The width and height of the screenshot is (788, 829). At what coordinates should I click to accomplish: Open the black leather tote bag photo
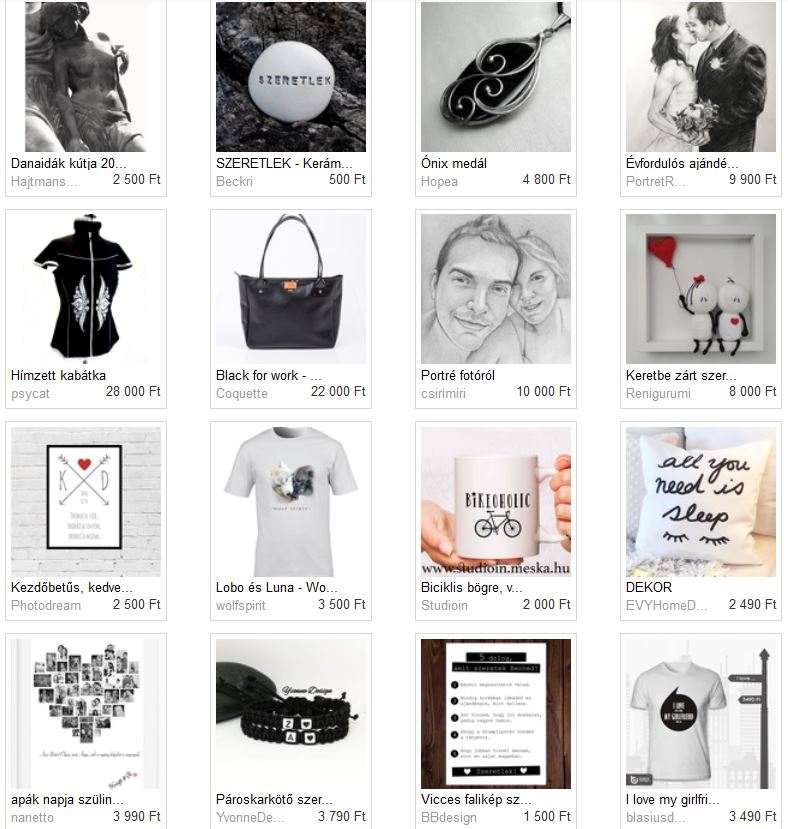tap(291, 289)
